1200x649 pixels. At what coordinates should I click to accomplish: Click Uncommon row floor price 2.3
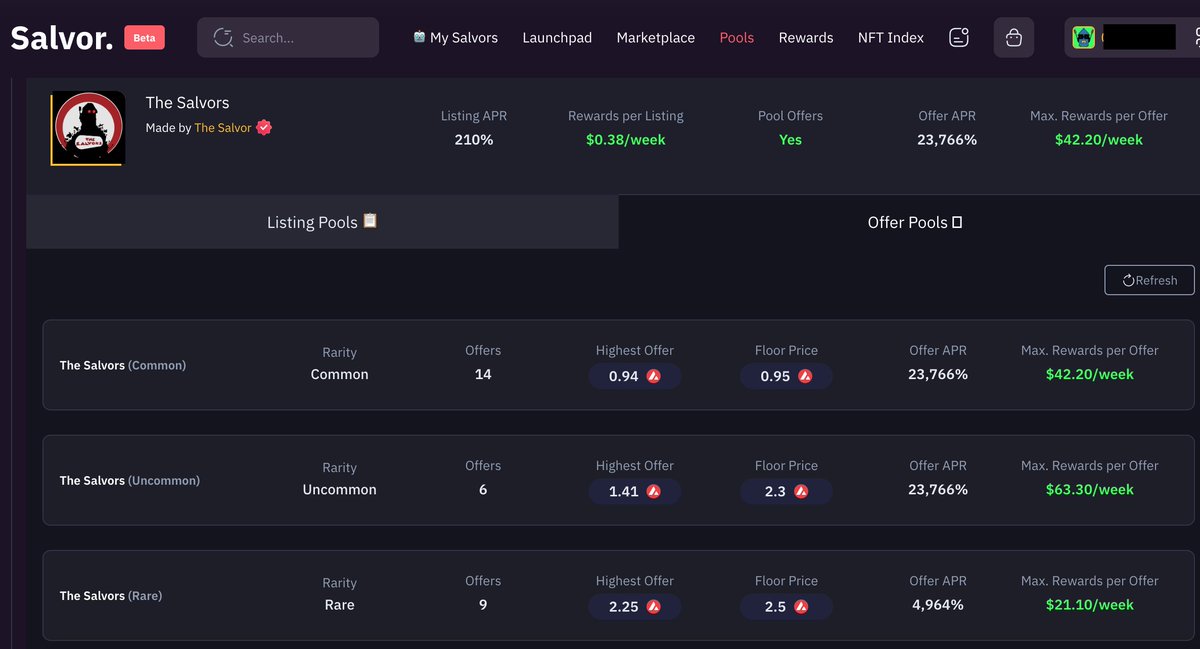click(786, 491)
